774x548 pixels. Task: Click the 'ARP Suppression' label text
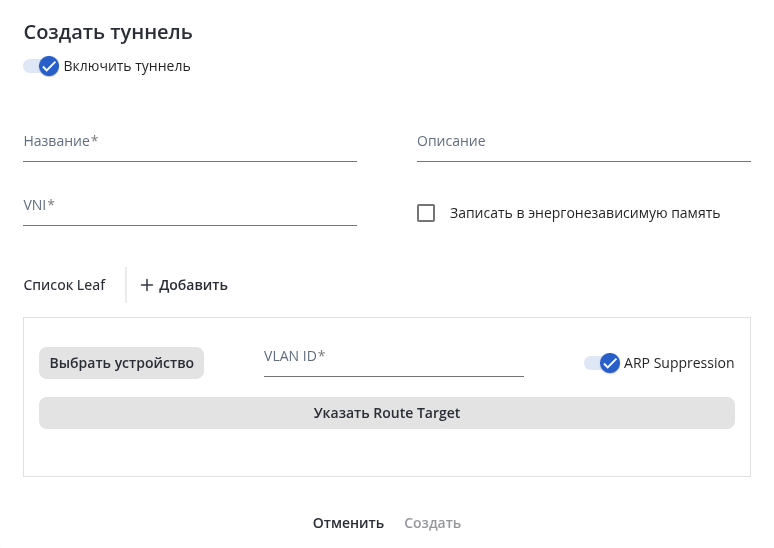click(679, 363)
